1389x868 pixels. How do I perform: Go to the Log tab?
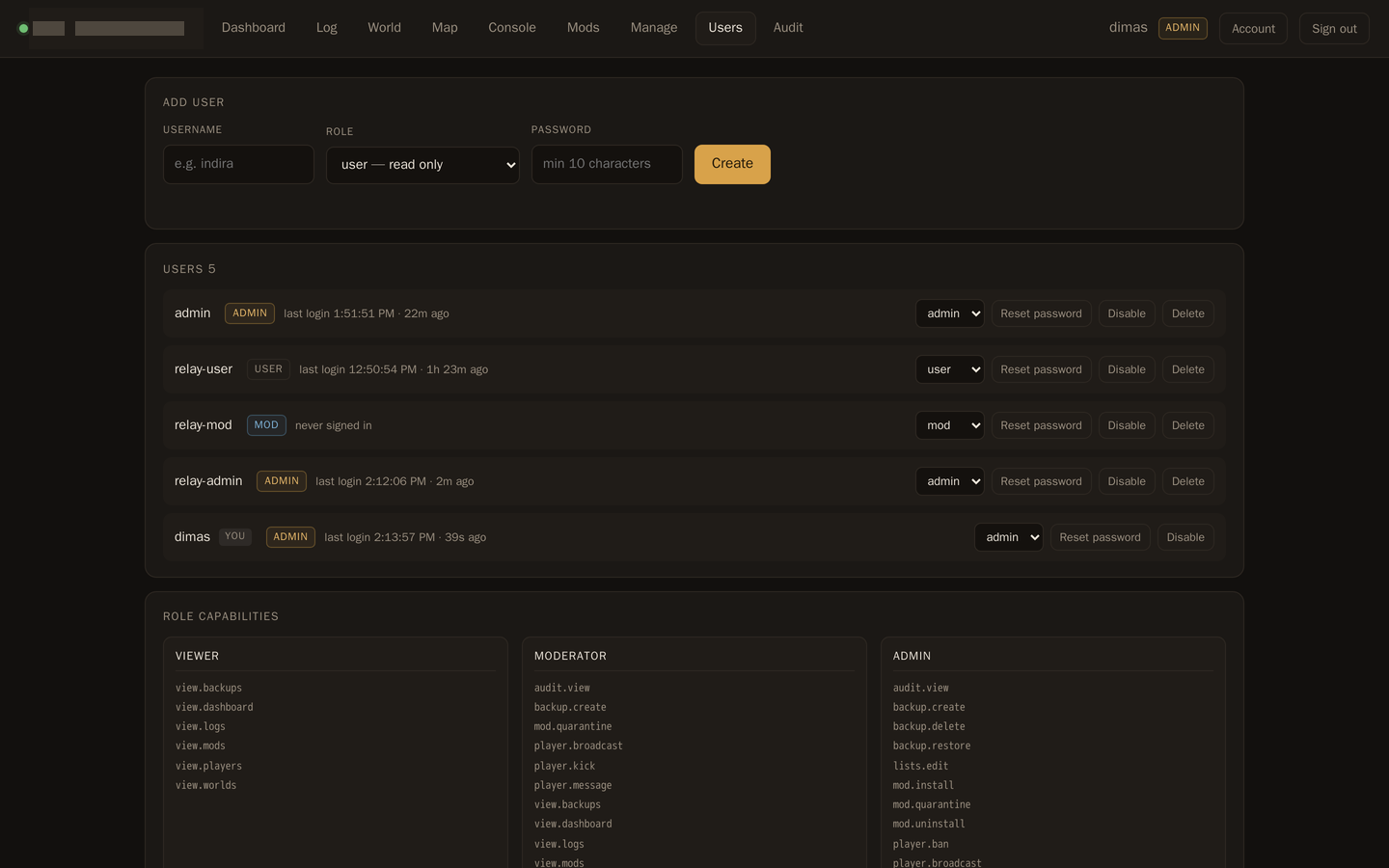[x=327, y=28]
